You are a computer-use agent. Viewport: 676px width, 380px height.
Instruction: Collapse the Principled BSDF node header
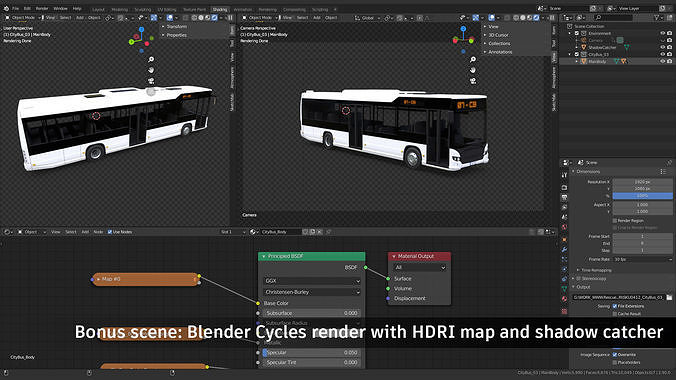point(264,256)
